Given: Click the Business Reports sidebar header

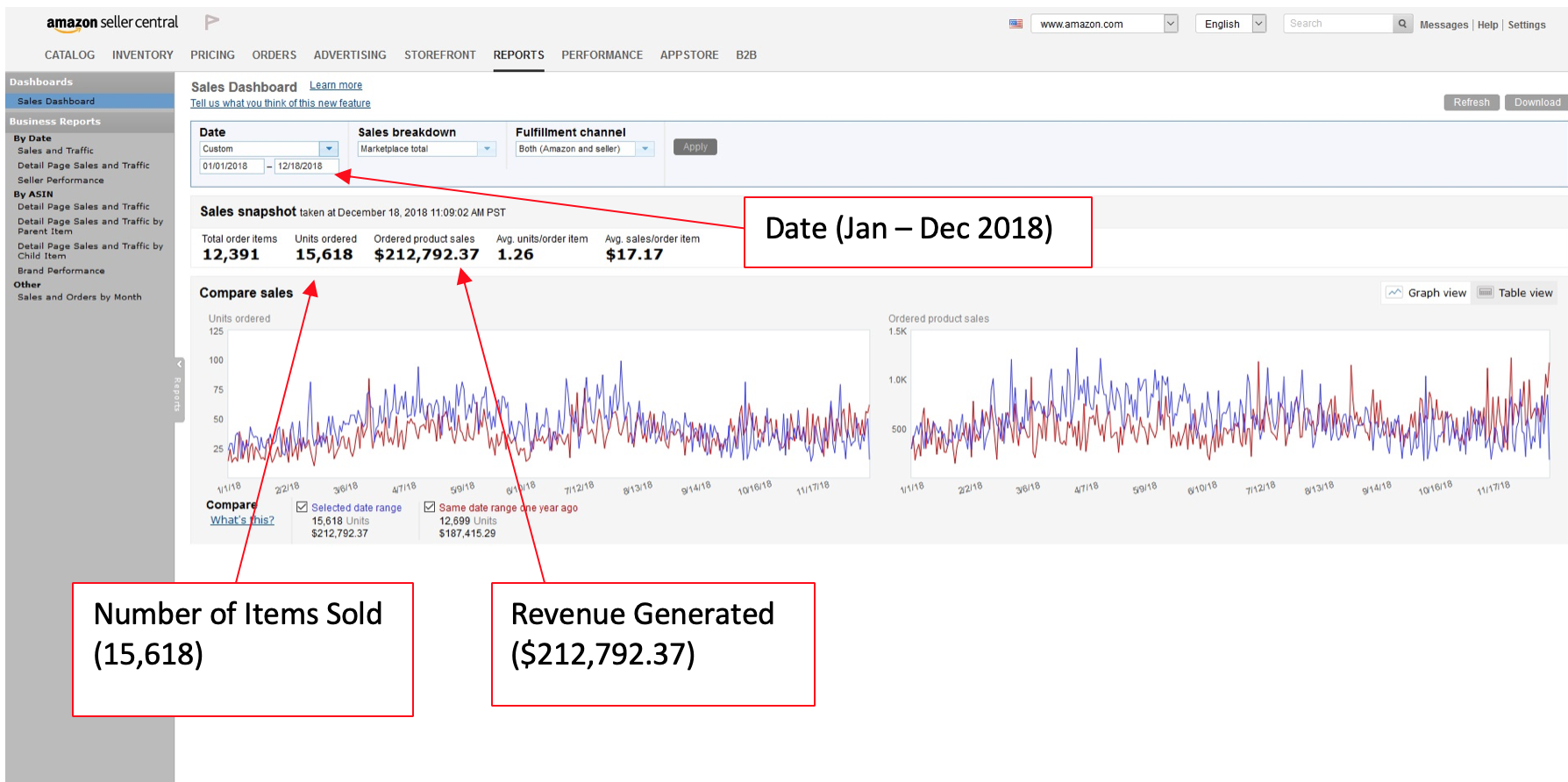Looking at the screenshot, I should point(89,122).
